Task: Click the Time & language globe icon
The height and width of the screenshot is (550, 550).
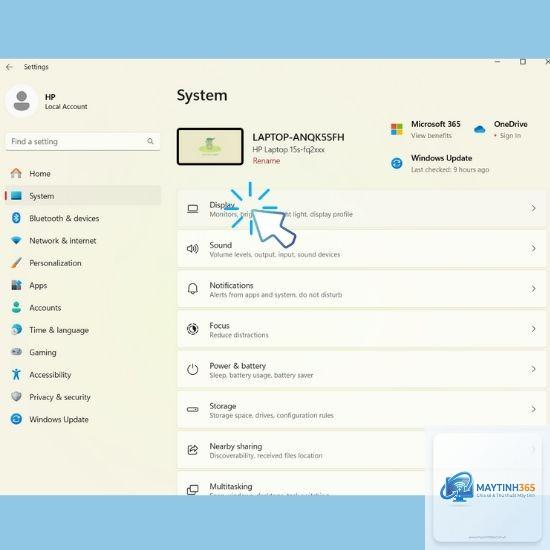Action: point(16,330)
